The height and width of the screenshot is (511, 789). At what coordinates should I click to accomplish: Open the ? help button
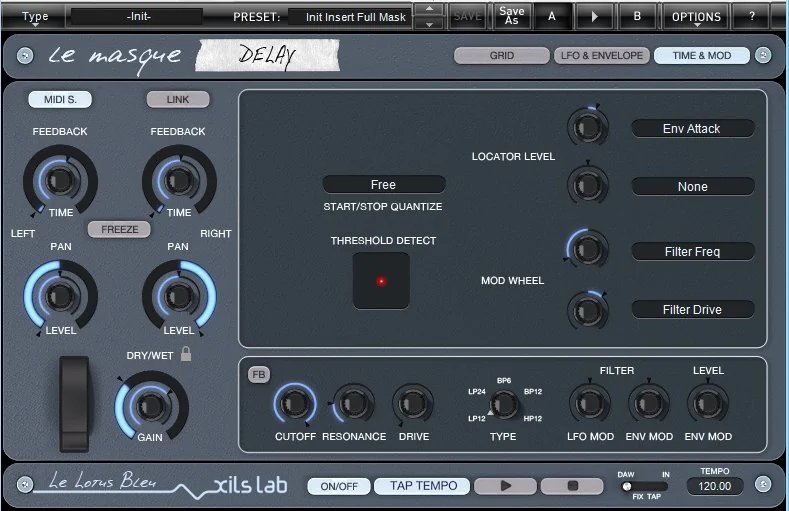click(x=752, y=17)
